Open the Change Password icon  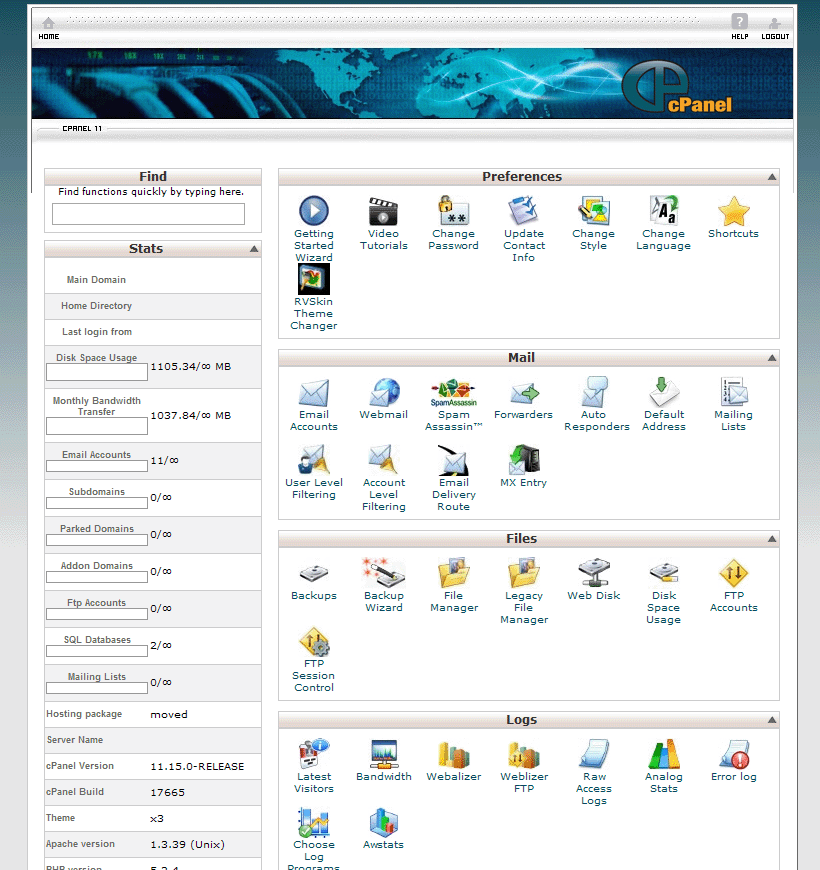coord(453,211)
